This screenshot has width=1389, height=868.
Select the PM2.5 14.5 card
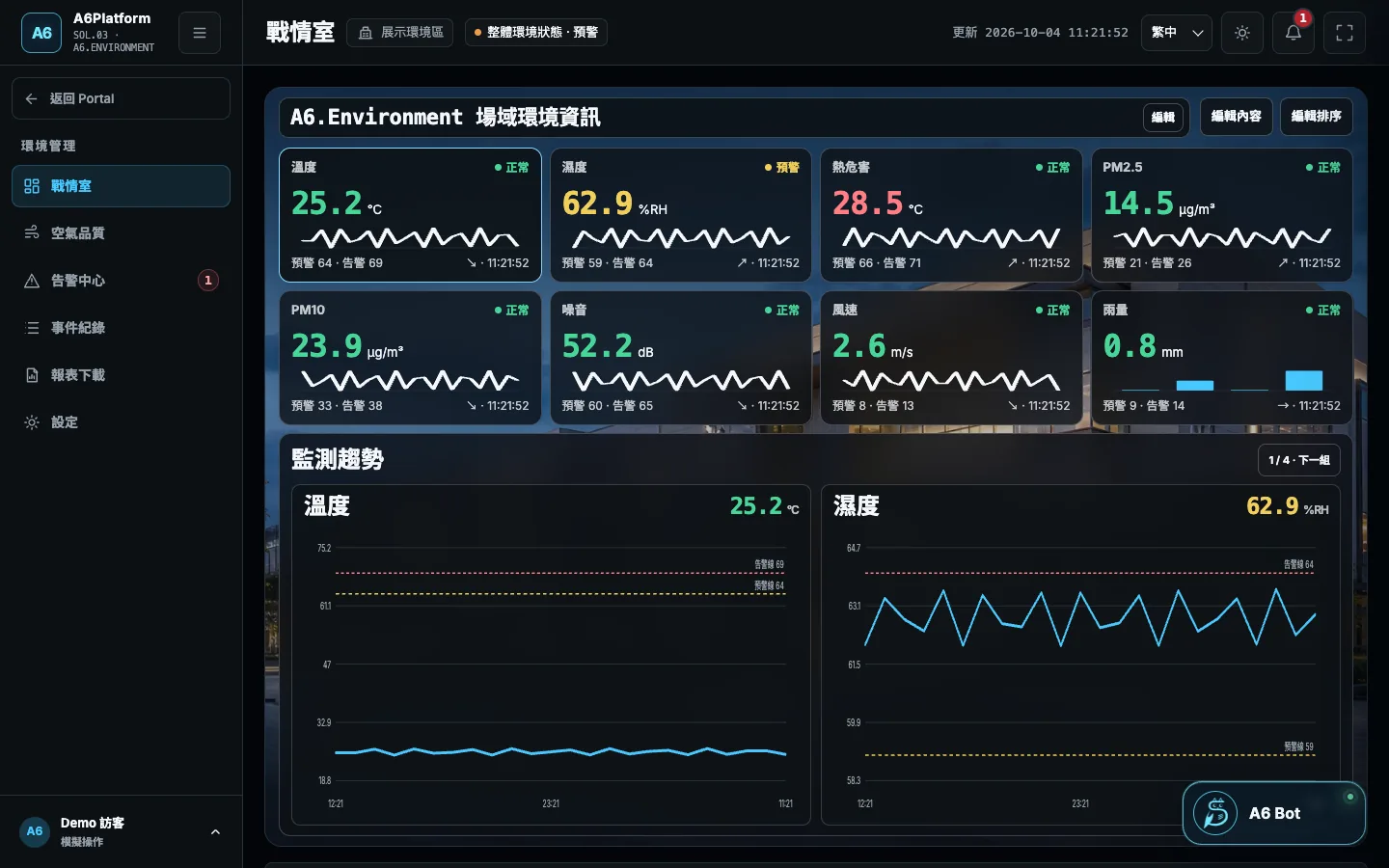tap(1222, 215)
